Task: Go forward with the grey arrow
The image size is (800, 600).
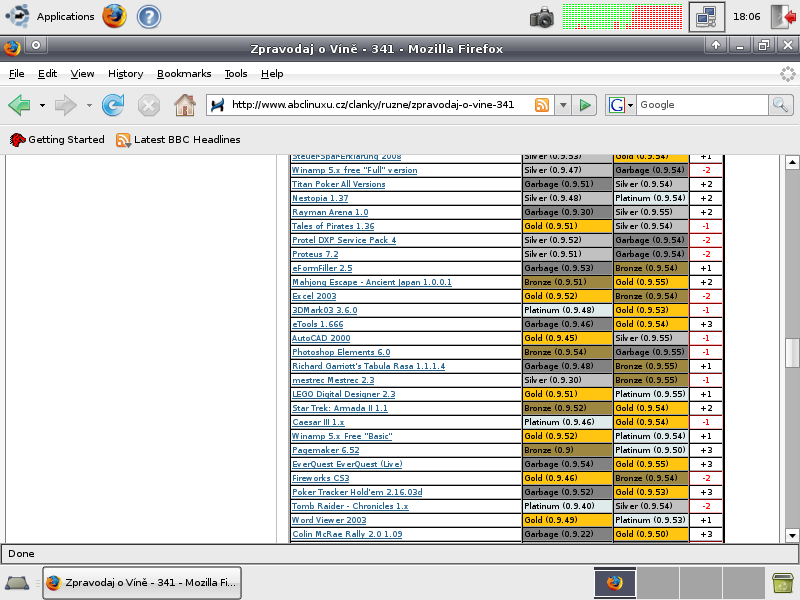Action: (x=65, y=105)
